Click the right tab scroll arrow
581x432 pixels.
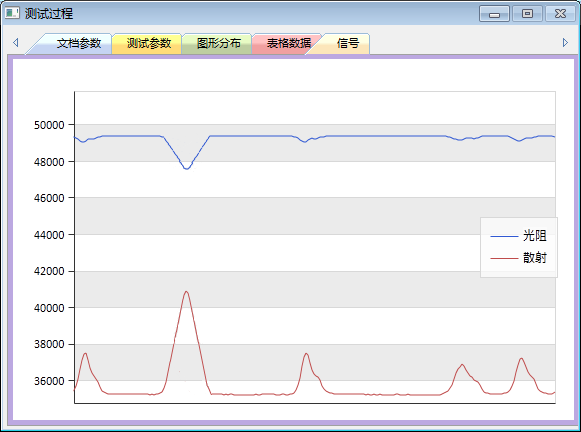[565, 43]
